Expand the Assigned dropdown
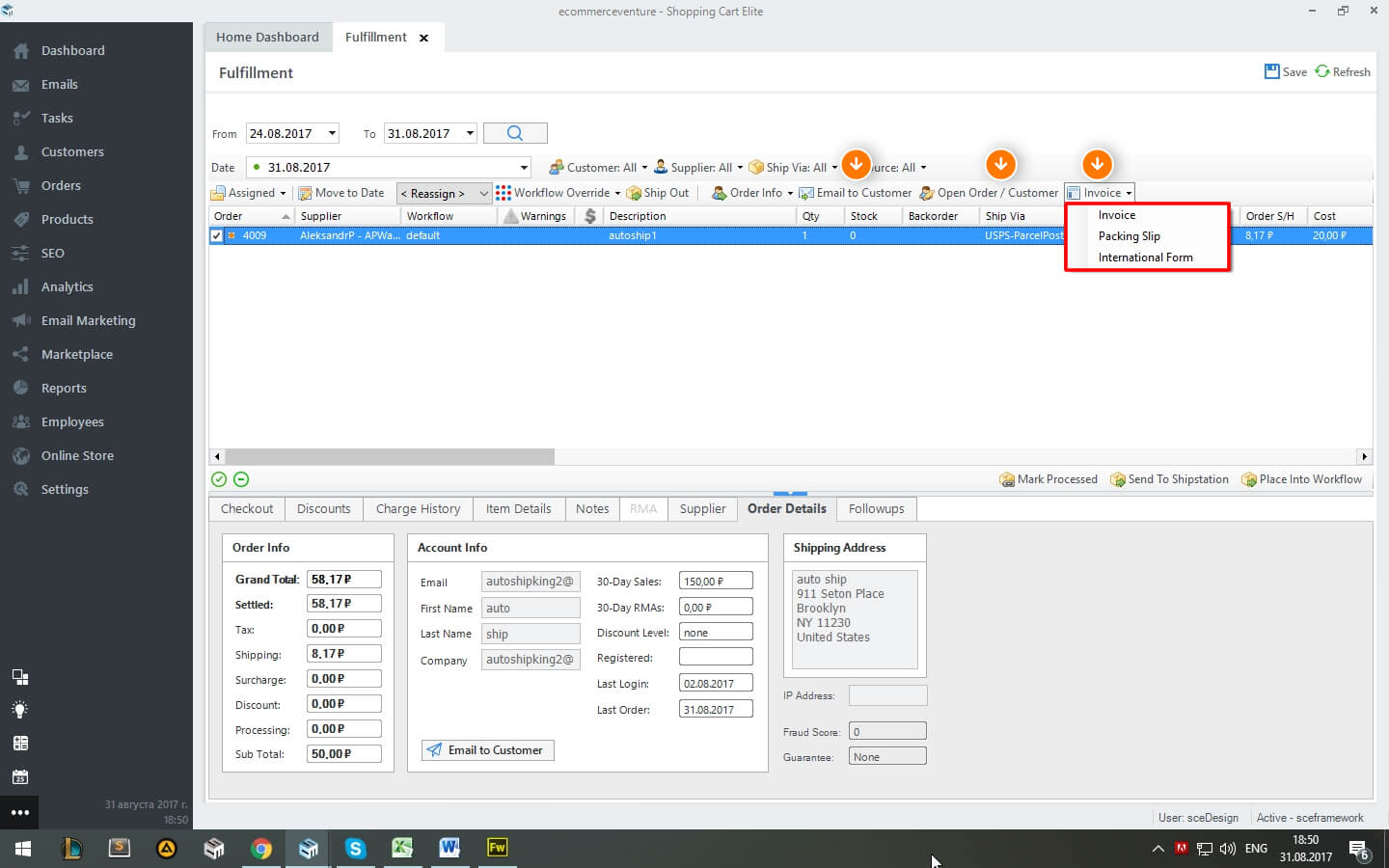This screenshot has width=1389, height=868. click(249, 193)
